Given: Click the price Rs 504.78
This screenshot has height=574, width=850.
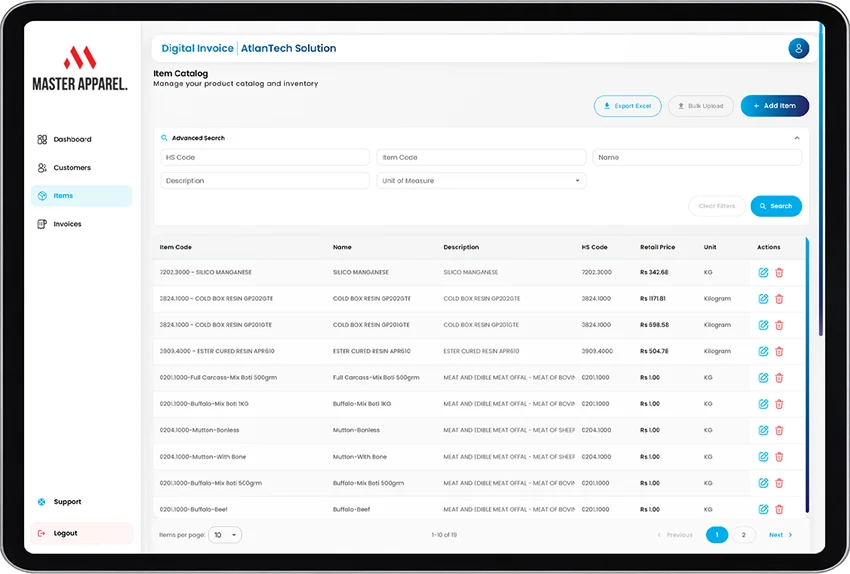Looking at the screenshot, I should tap(654, 351).
